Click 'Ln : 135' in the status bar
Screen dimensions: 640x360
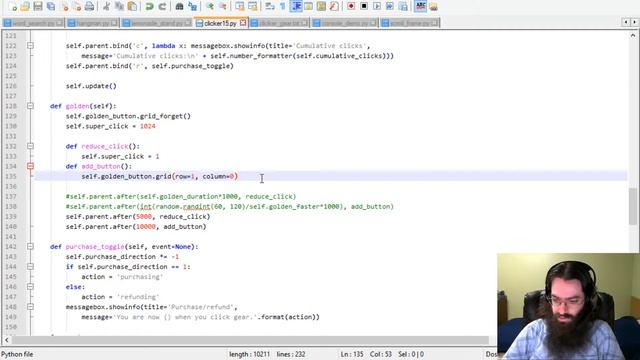(x=352, y=354)
